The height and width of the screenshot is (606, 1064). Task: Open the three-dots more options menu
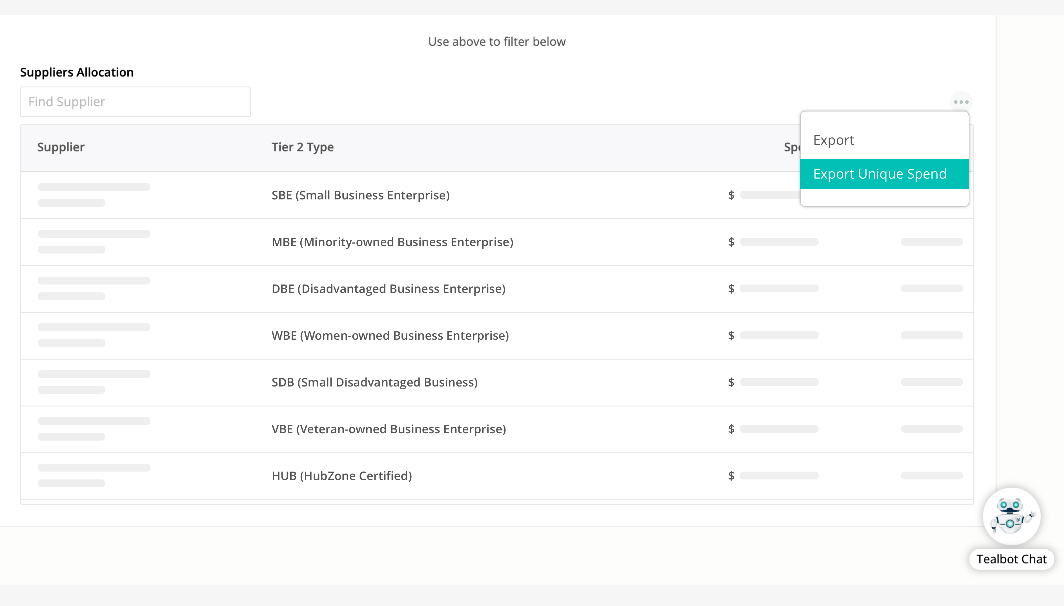[x=961, y=102]
